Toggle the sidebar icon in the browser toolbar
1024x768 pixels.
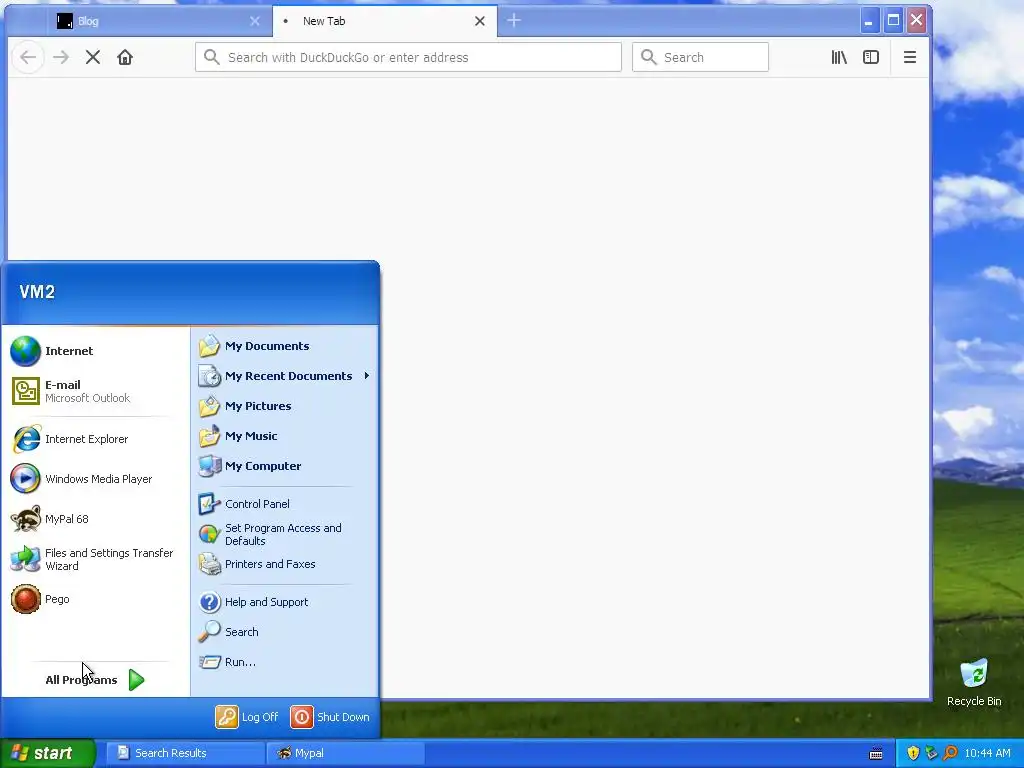pos(871,57)
